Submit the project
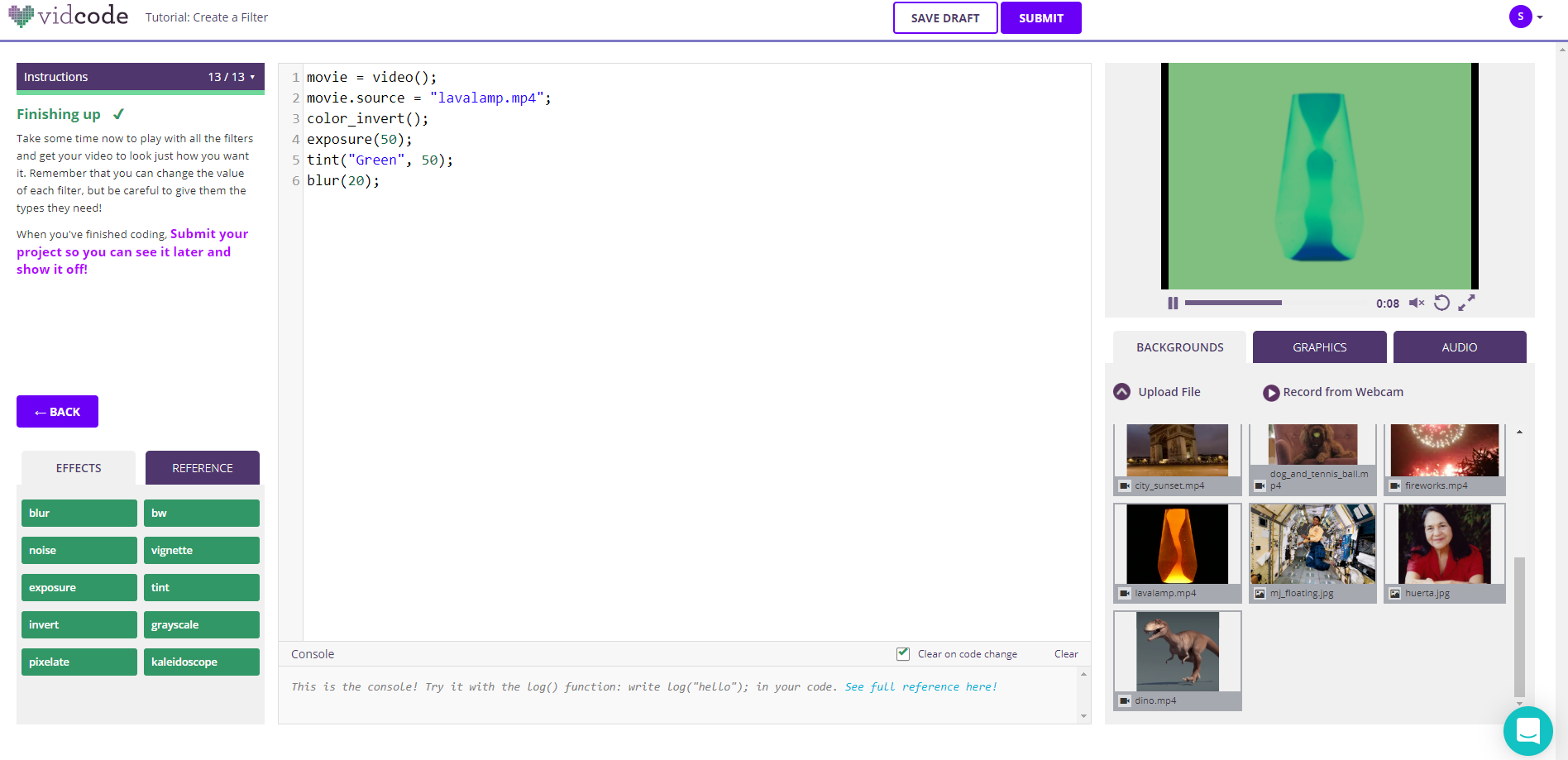 1040,18
